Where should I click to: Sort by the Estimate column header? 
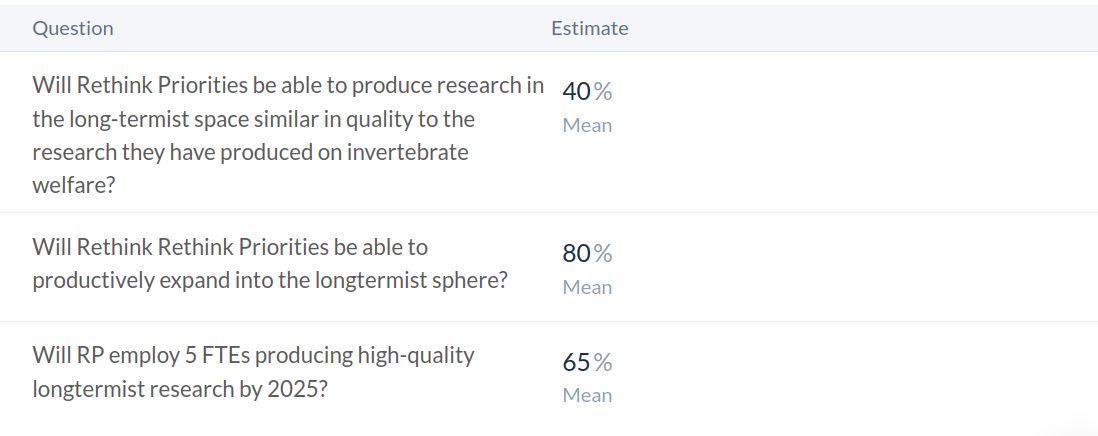(589, 28)
